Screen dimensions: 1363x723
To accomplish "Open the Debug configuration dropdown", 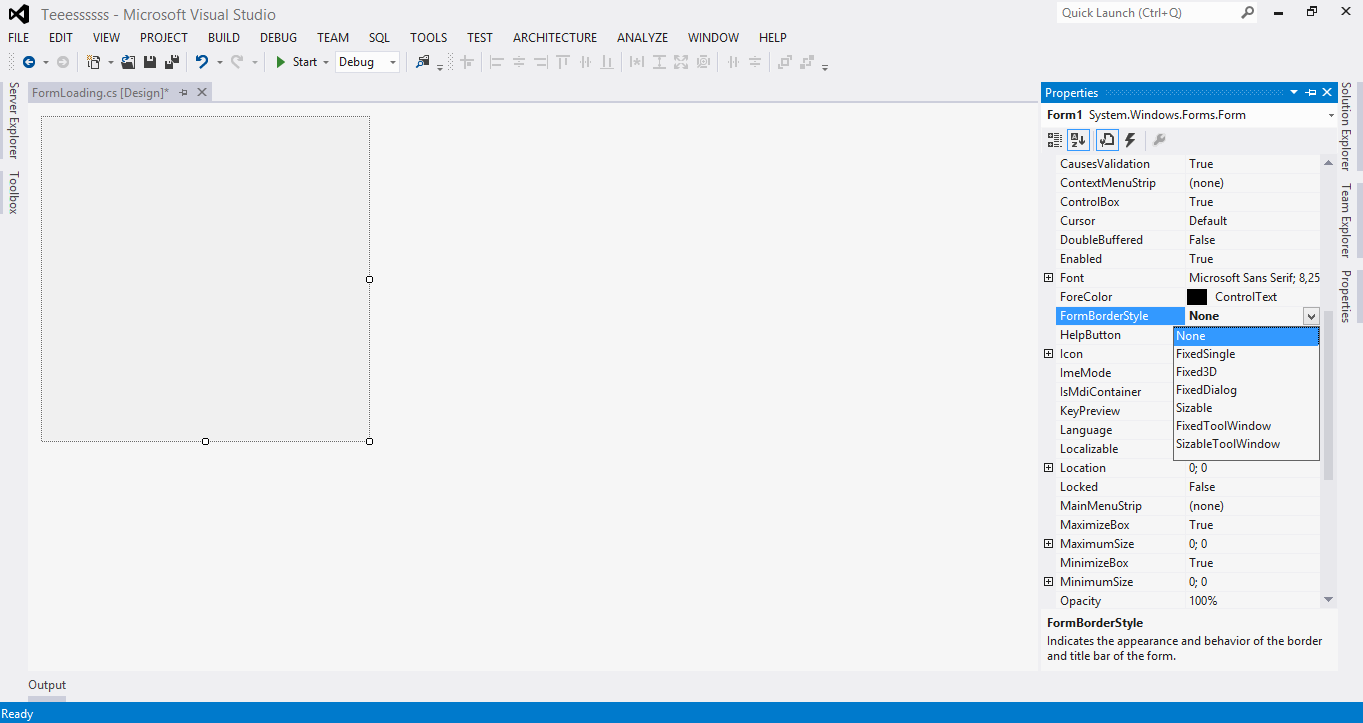I will point(391,62).
